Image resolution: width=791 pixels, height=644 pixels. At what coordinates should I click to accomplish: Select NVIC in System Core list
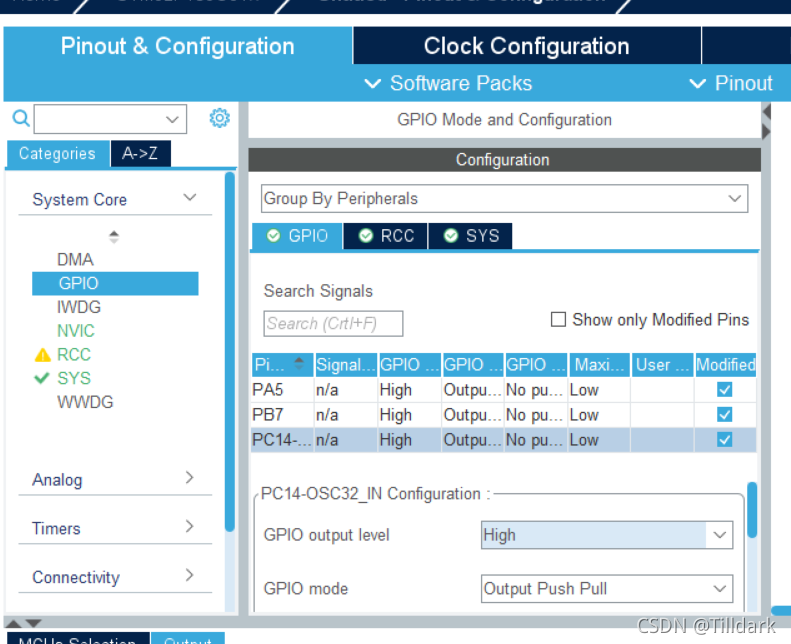click(76, 331)
